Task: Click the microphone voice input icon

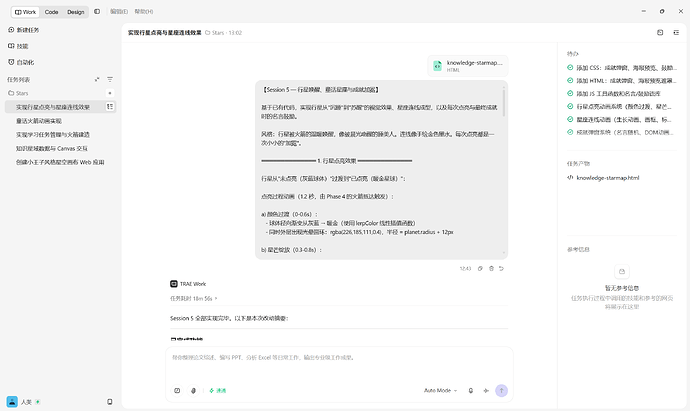Action: (471, 390)
